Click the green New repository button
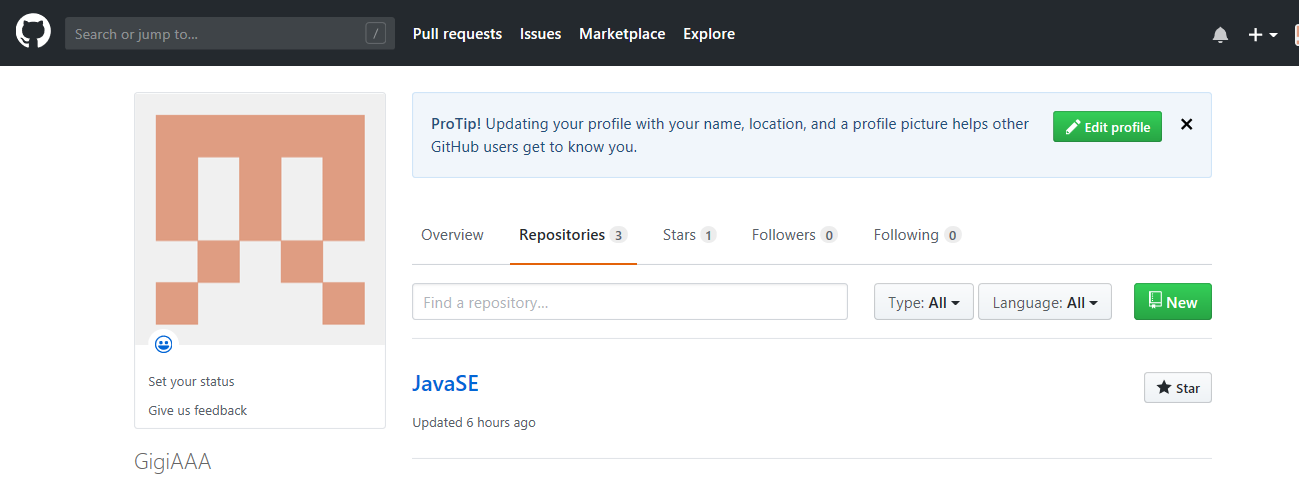 pyautogui.click(x=1172, y=302)
